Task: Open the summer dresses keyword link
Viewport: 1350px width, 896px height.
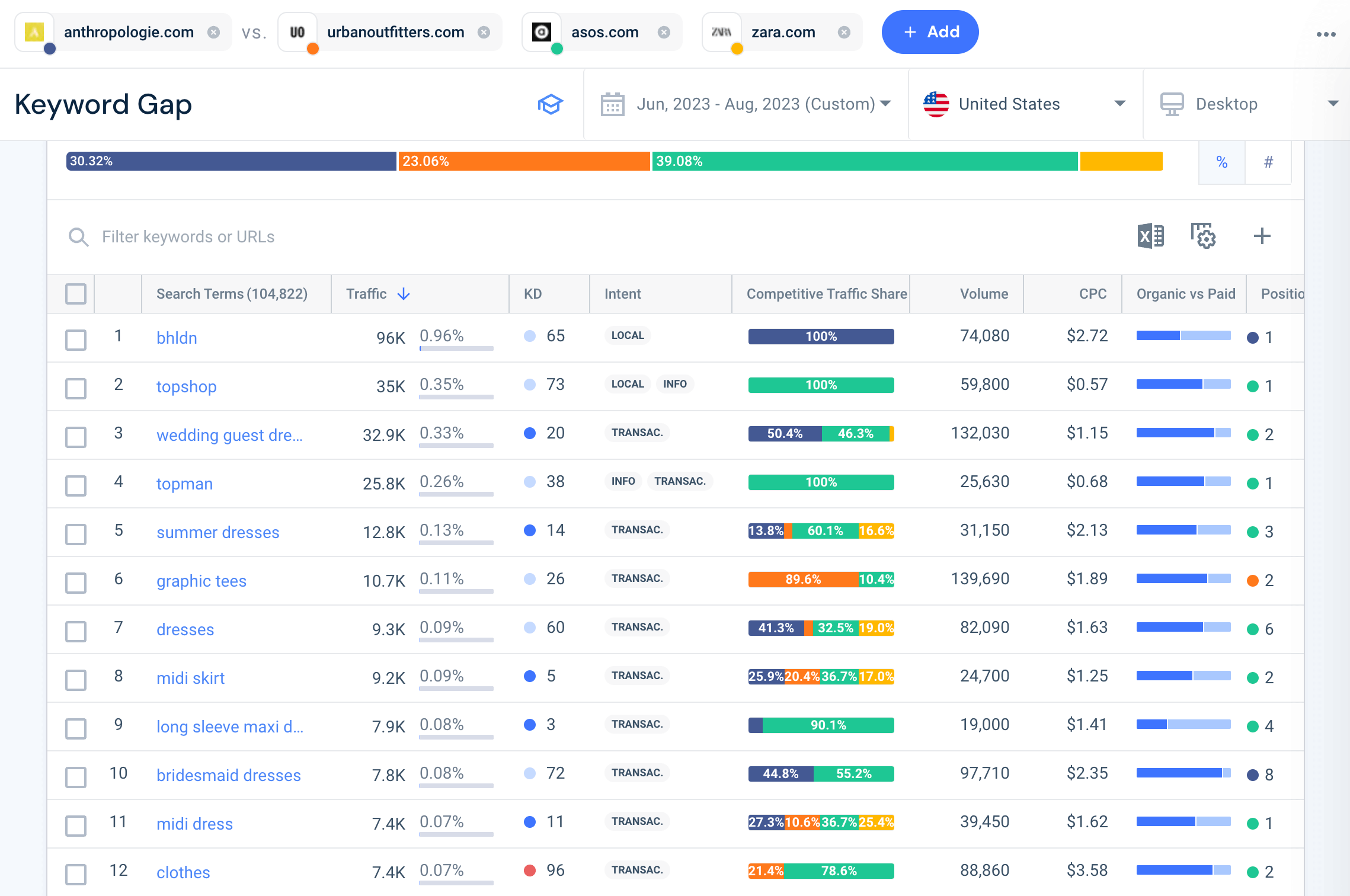Action: click(217, 532)
